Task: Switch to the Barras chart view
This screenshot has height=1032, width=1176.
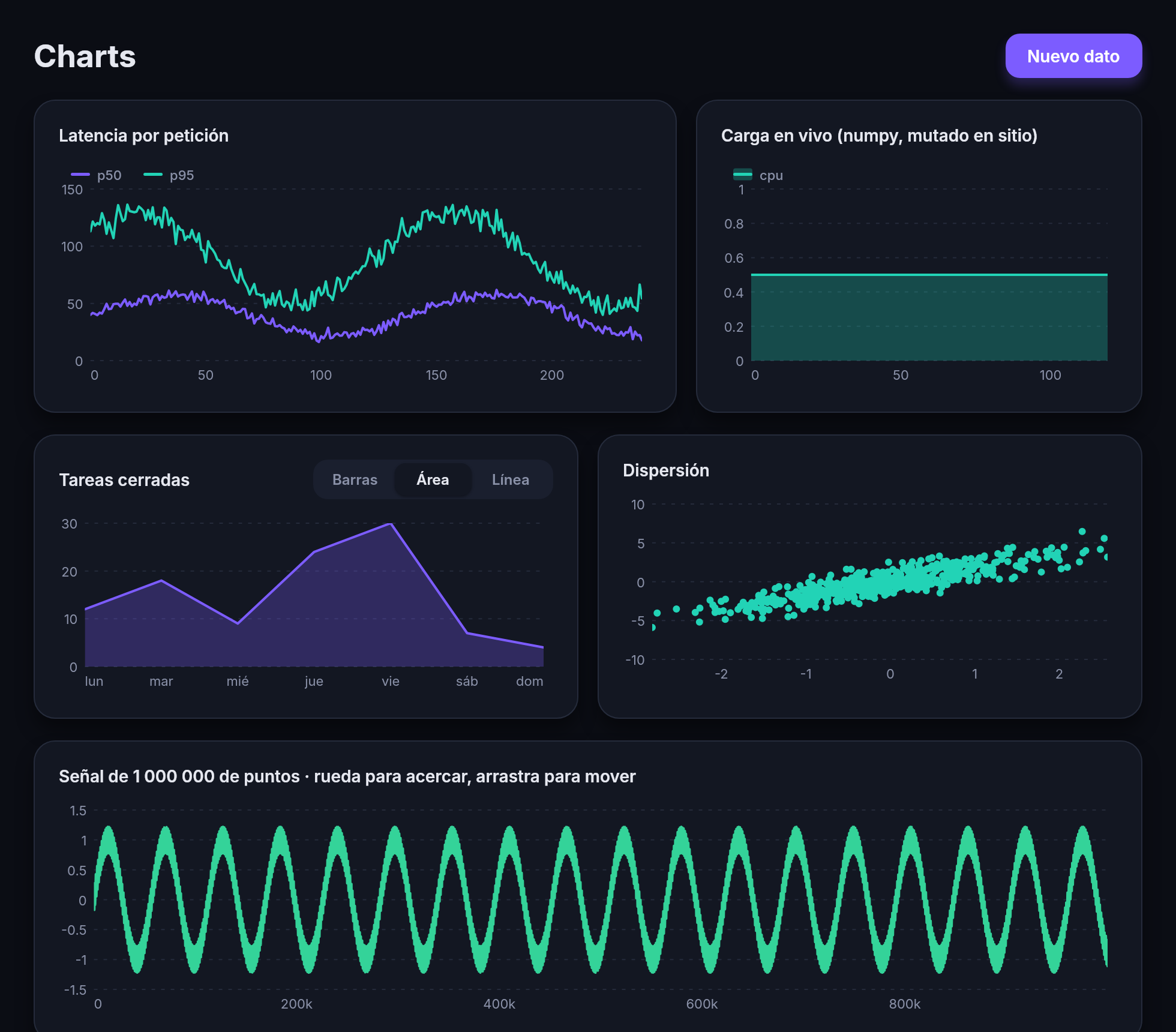Action: (x=355, y=479)
